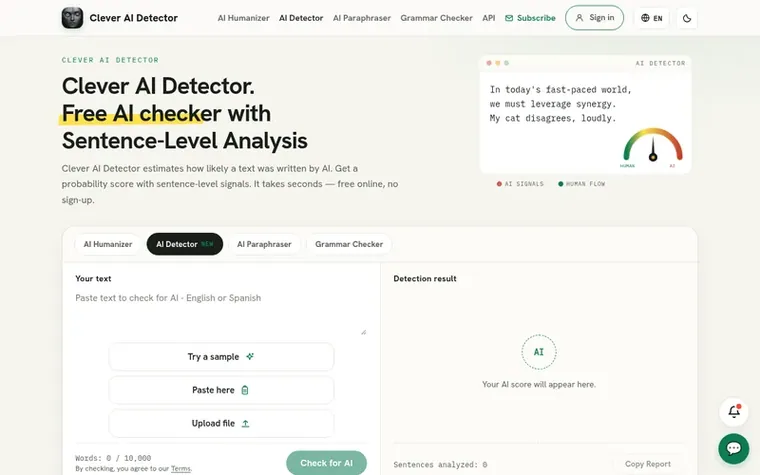Viewport: 760px width, 475px height.
Task: Open AI Humanizer in the top navigation
Action: [x=243, y=18]
